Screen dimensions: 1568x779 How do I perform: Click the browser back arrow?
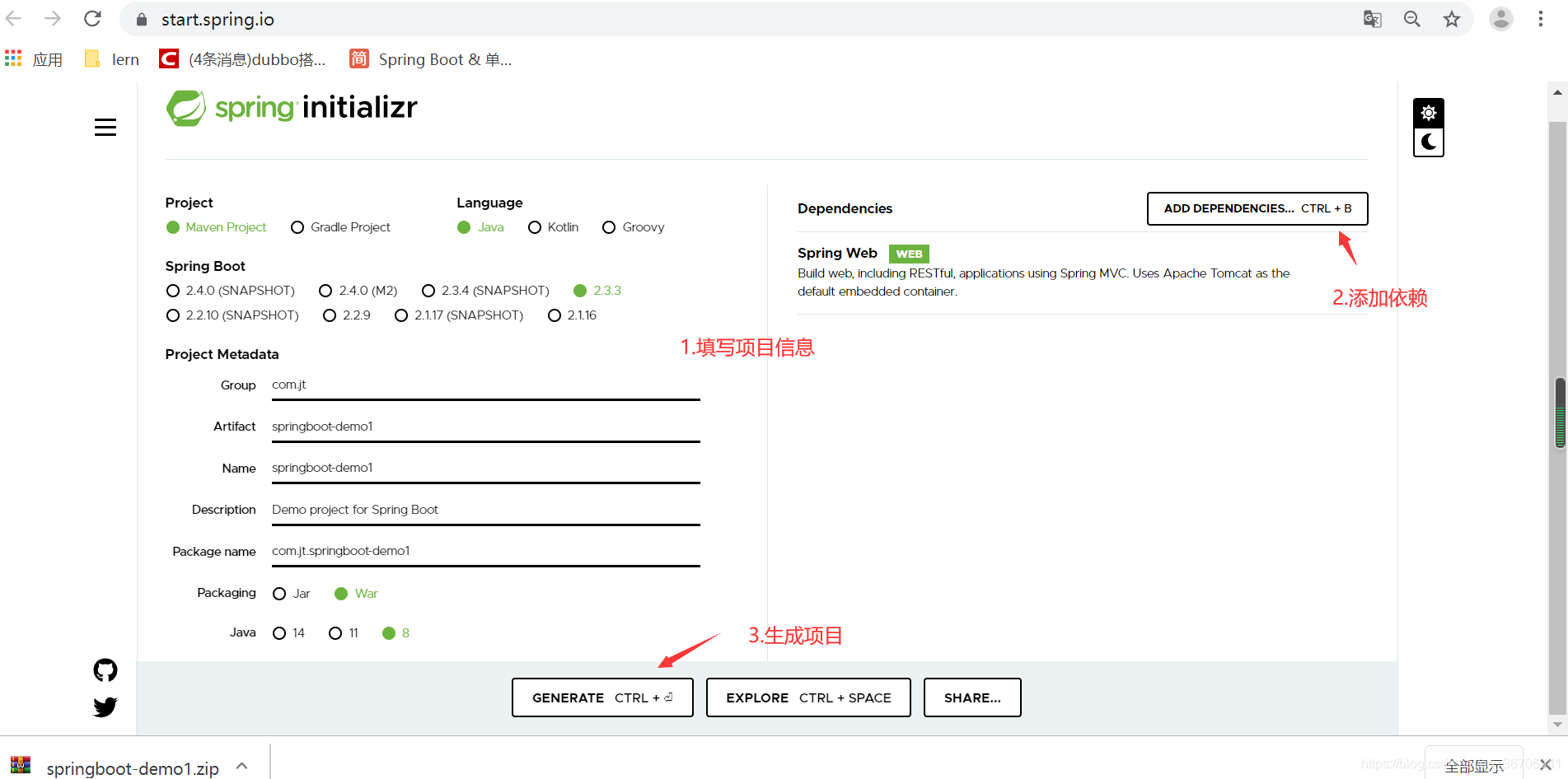[14, 19]
